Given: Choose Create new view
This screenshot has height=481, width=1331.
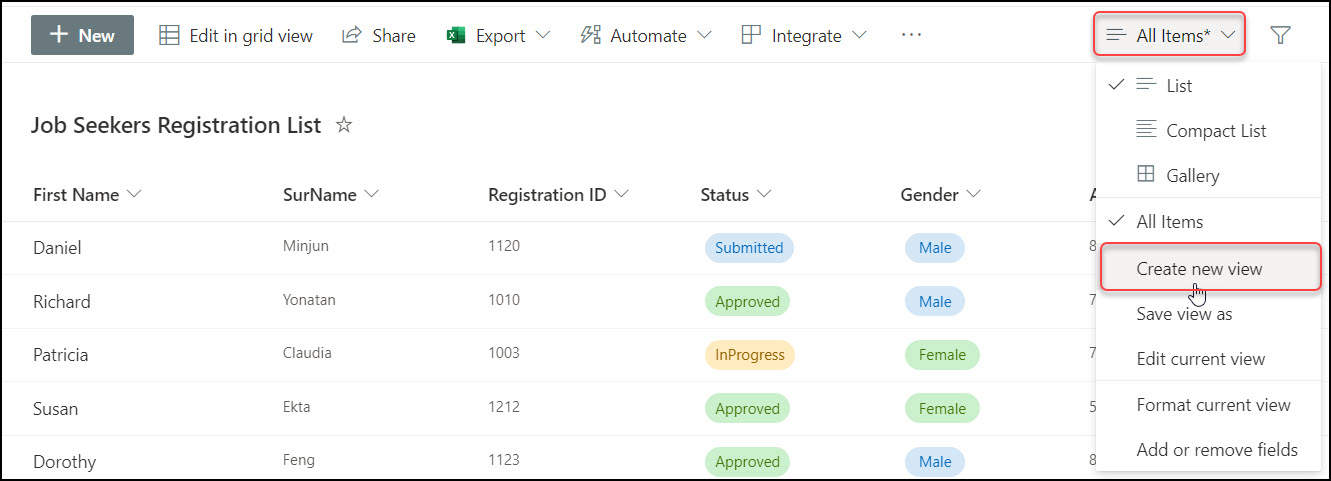Looking at the screenshot, I should [x=1211, y=268].
